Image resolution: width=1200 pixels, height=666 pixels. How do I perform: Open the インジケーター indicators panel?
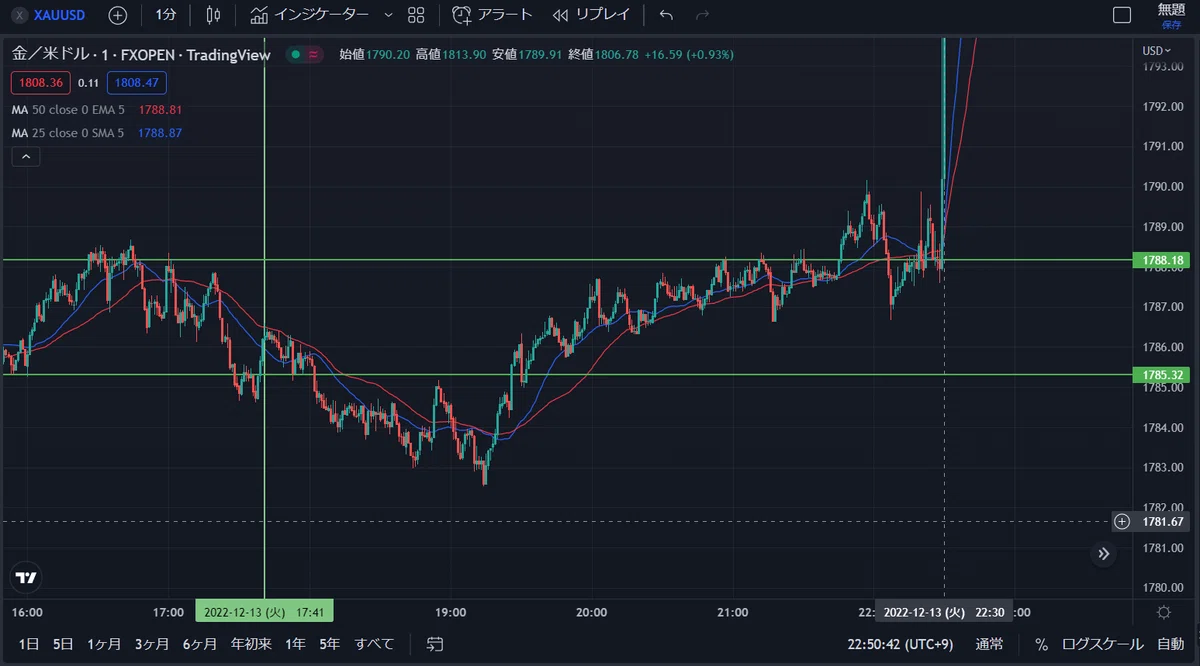[309, 15]
